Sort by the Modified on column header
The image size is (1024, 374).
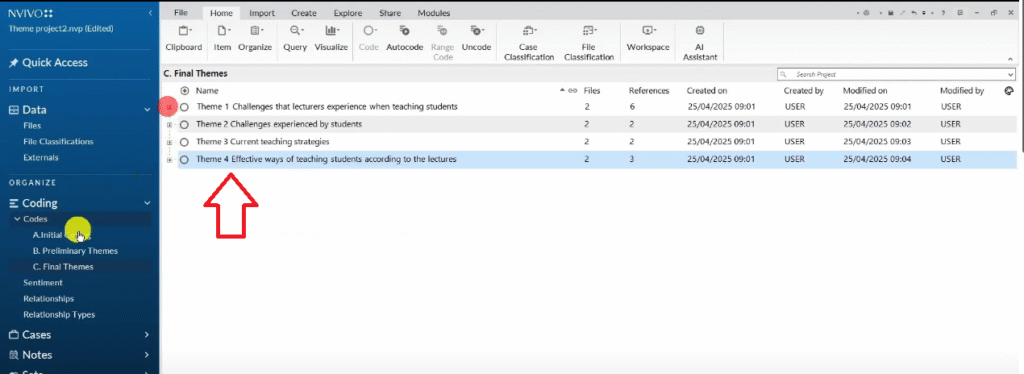865,91
